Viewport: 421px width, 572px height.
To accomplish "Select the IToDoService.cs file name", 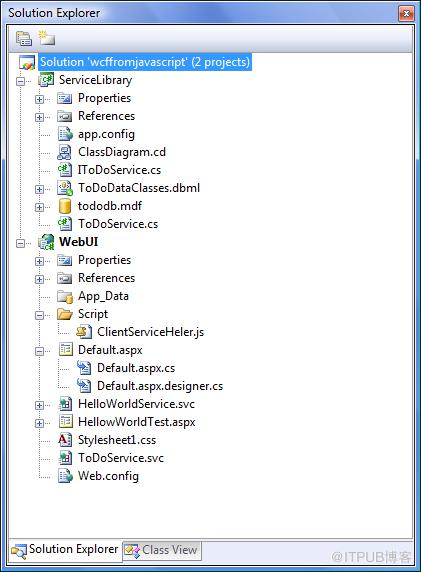I will [x=119, y=170].
